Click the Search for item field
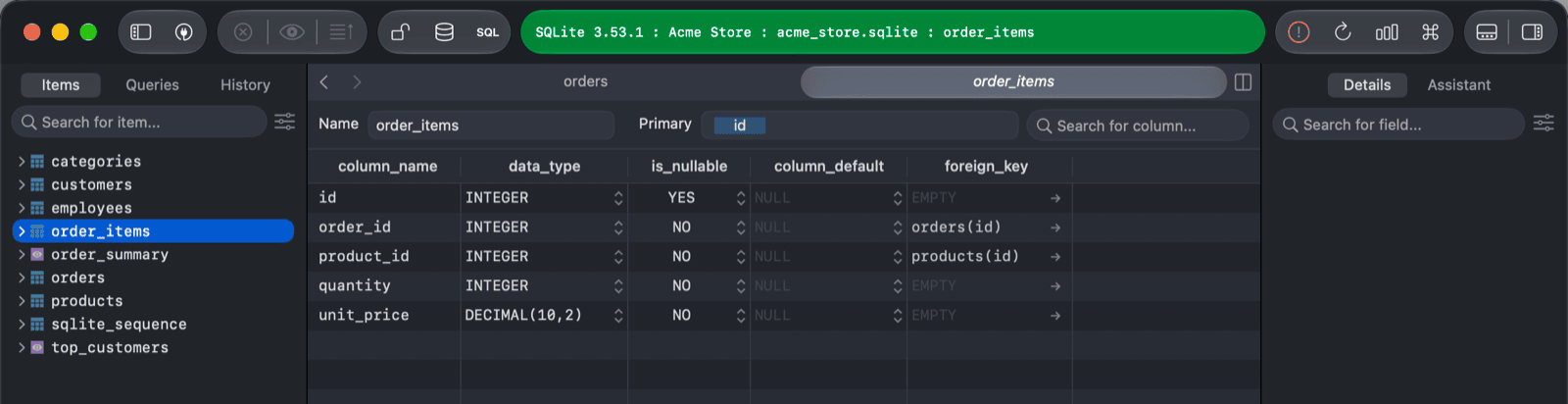 click(x=139, y=122)
